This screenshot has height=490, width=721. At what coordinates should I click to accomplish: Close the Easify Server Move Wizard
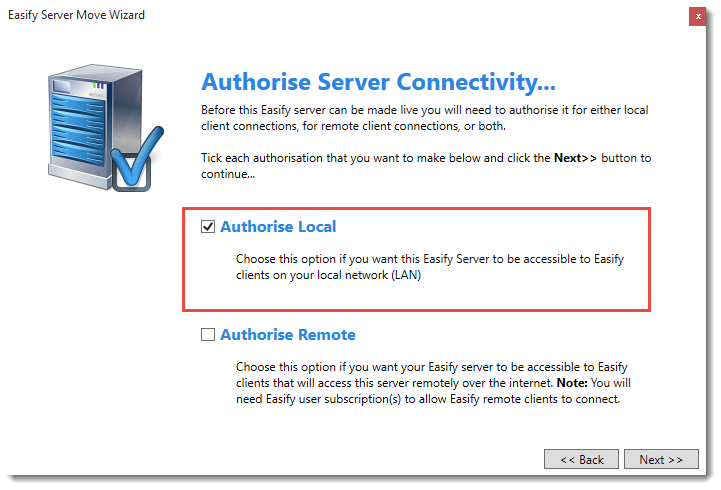coord(697,16)
